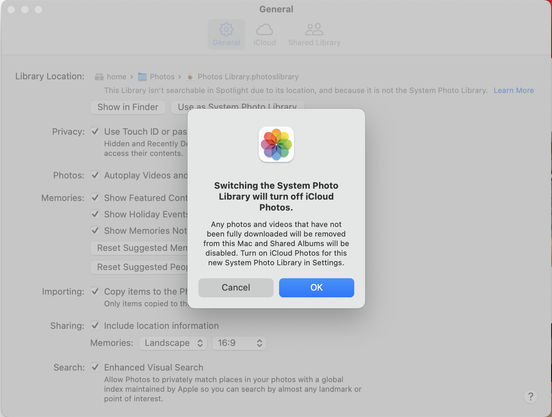The width and height of the screenshot is (552, 417).
Task: Click the Photos app icon in dialog
Action: 276,144
